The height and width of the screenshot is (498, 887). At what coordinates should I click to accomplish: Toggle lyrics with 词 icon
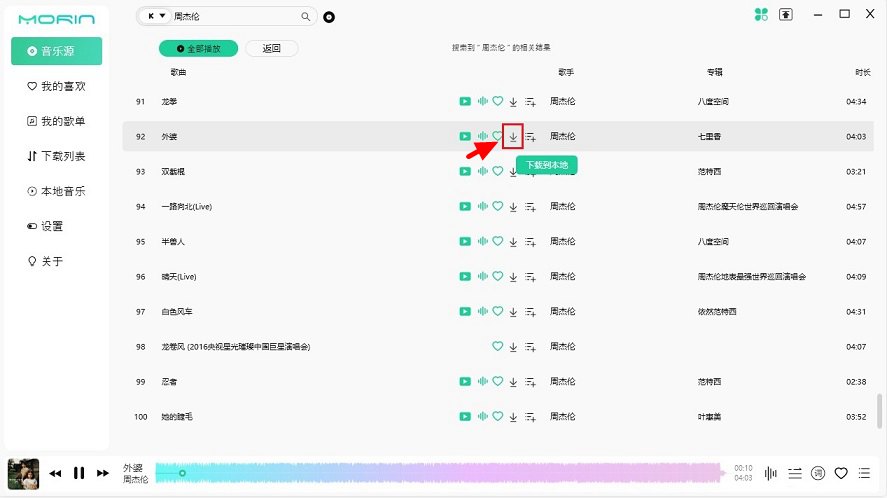(x=818, y=473)
